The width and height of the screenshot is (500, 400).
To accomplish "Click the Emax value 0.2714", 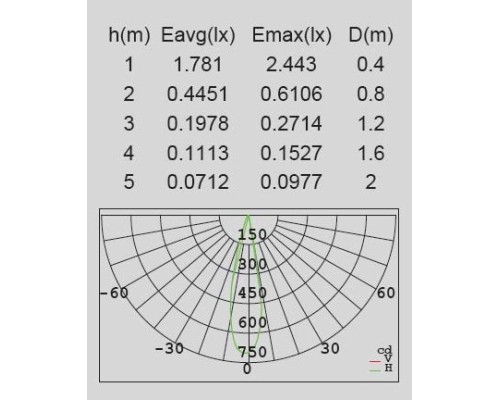I will [x=291, y=124].
